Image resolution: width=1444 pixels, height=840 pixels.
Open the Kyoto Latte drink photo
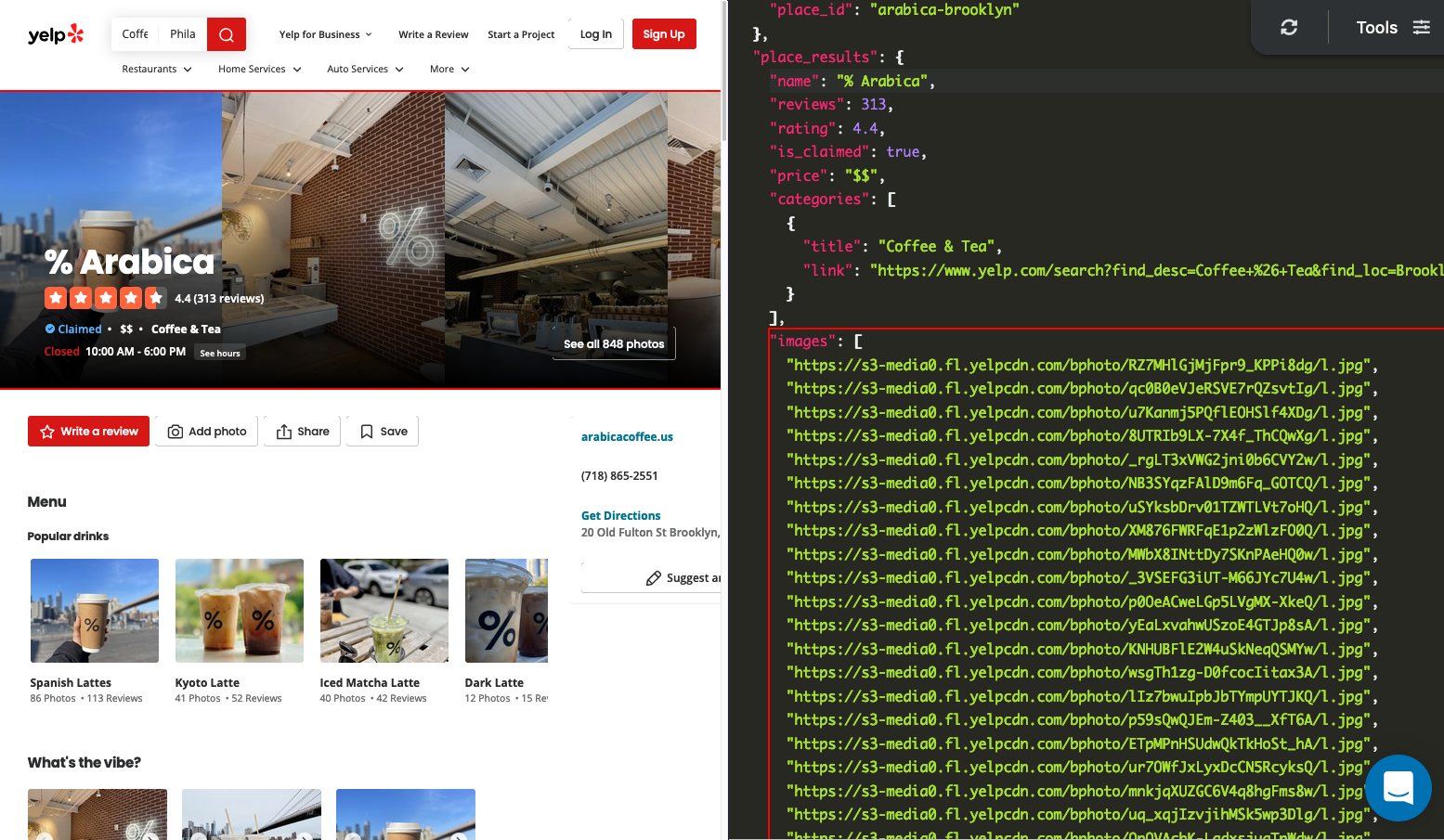240,611
